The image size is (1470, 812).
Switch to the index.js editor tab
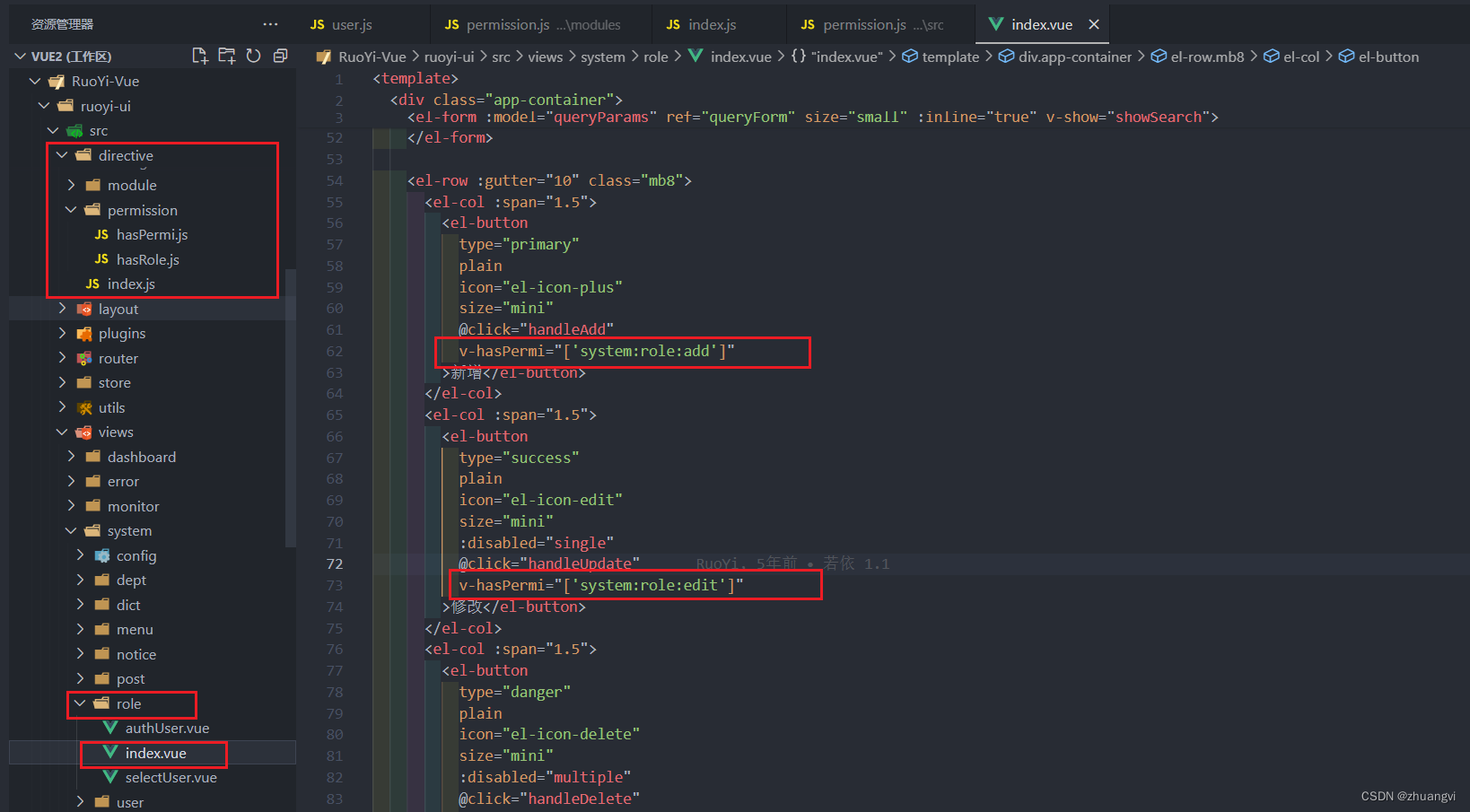point(701,24)
